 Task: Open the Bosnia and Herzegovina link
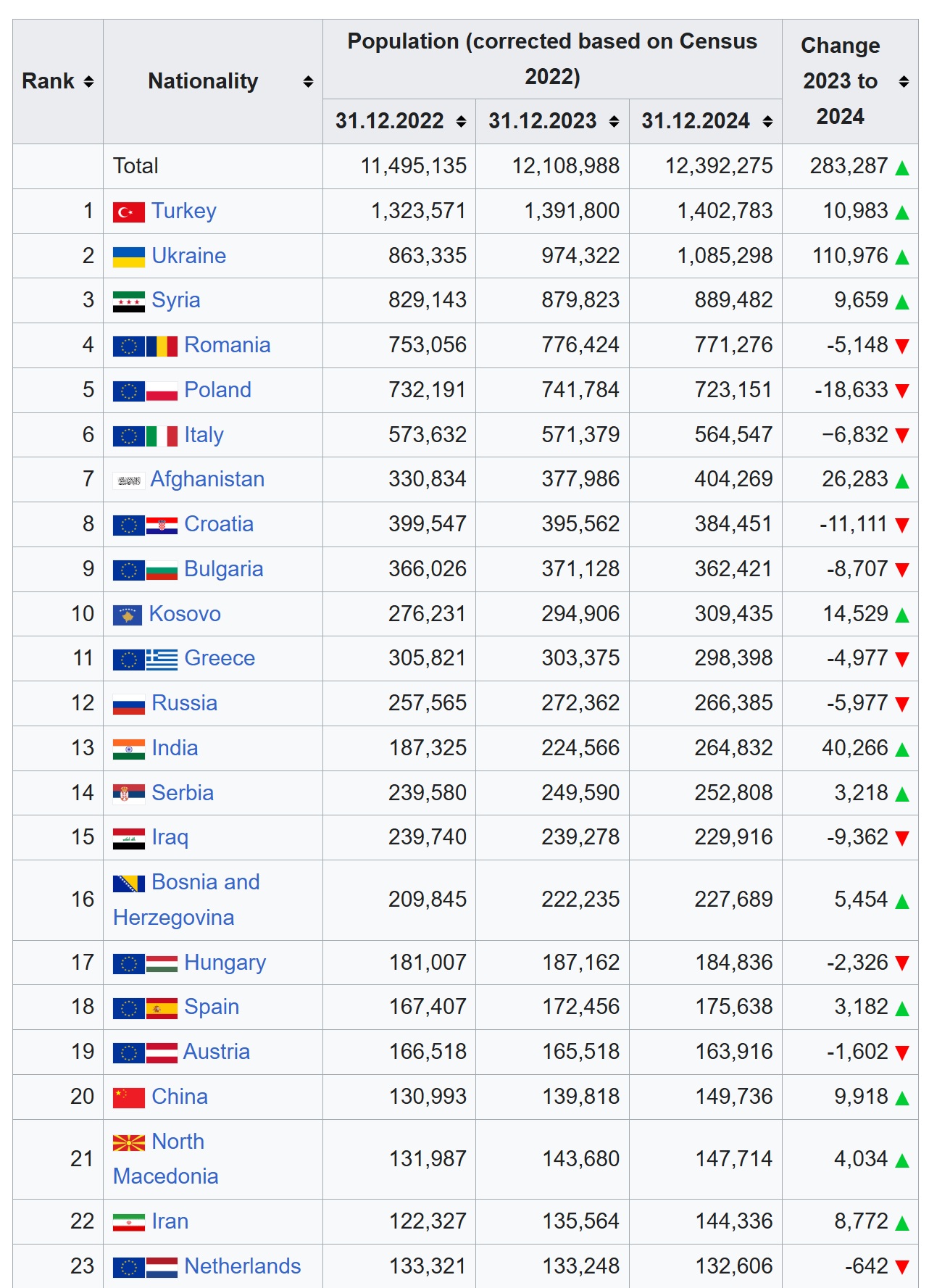pyautogui.click(x=187, y=900)
